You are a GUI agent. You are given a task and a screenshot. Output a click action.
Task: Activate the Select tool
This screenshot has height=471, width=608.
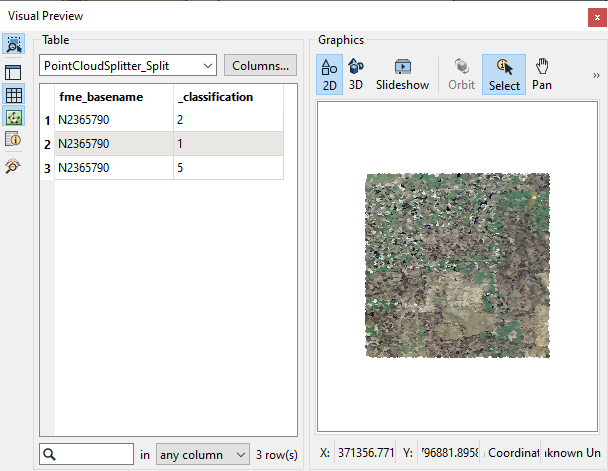(504, 74)
